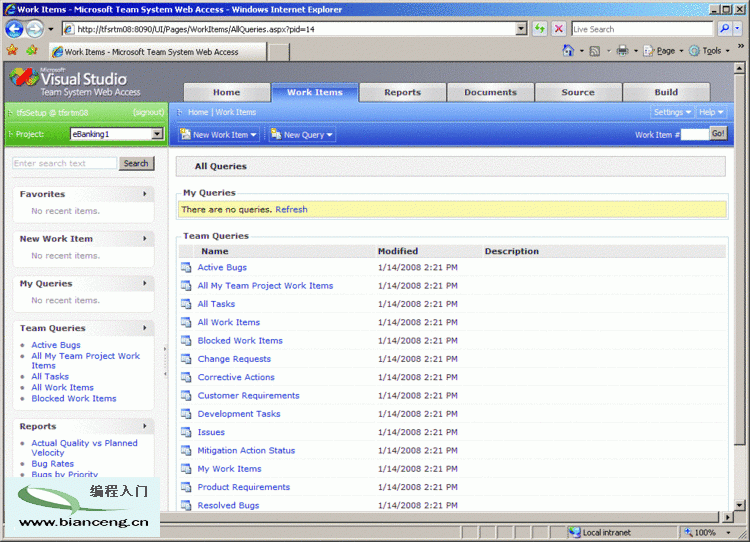750x542 pixels.
Task: Open Bug Rates report in sidebar
Action: click(x=53, y=464)
